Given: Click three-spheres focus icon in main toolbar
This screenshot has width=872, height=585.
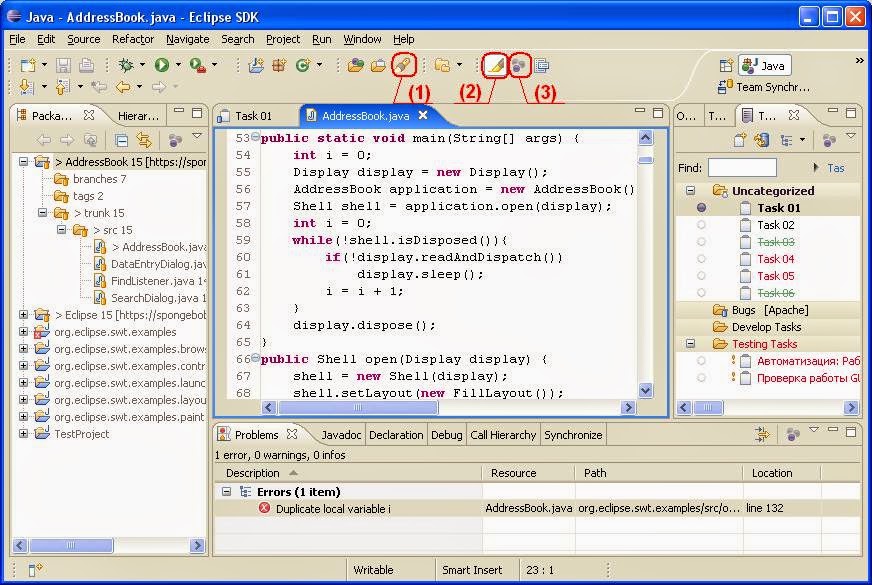Looking at the screenshot, I should pyautogui.click(x=519, y=66).
